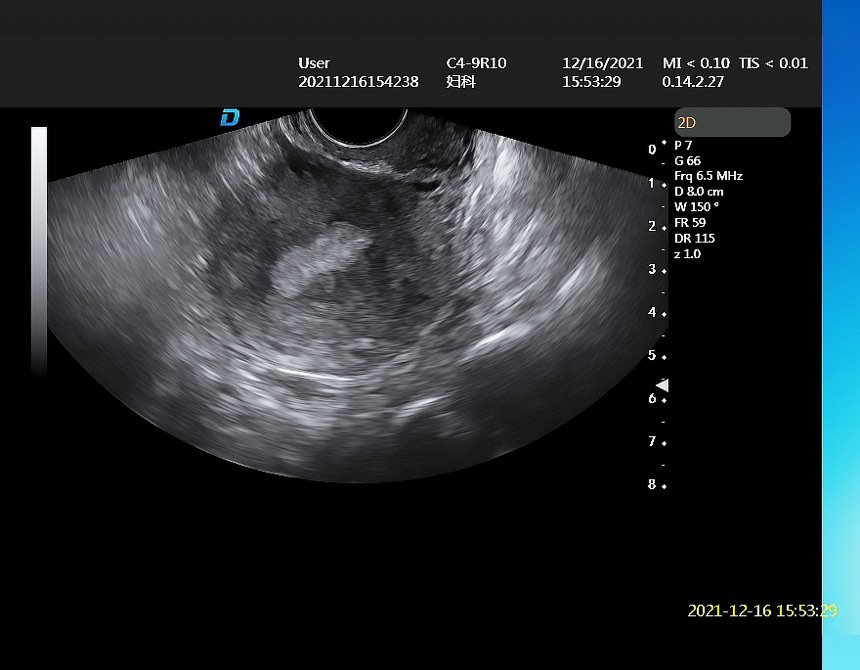Image resolution: width=860 pixels, height=670 pixels.
Task: Select the 2D mode tab
Action: (732, 123)
